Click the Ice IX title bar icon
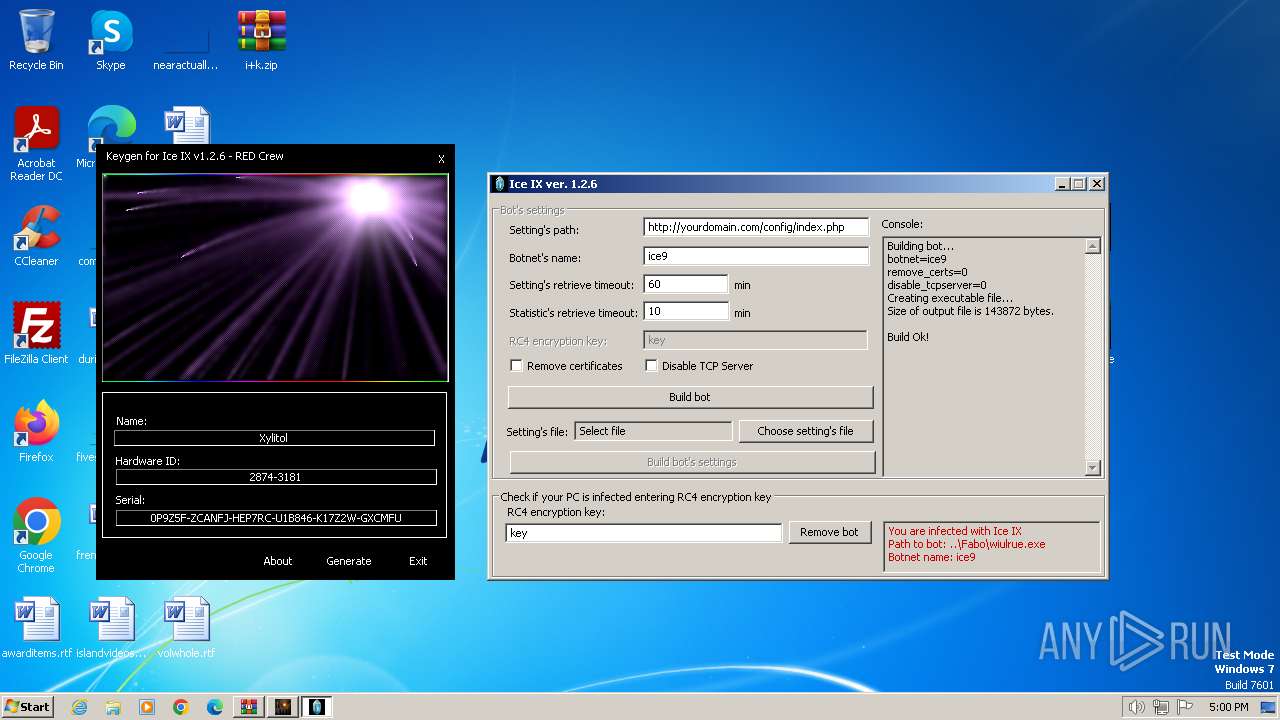 pos(500,184)
